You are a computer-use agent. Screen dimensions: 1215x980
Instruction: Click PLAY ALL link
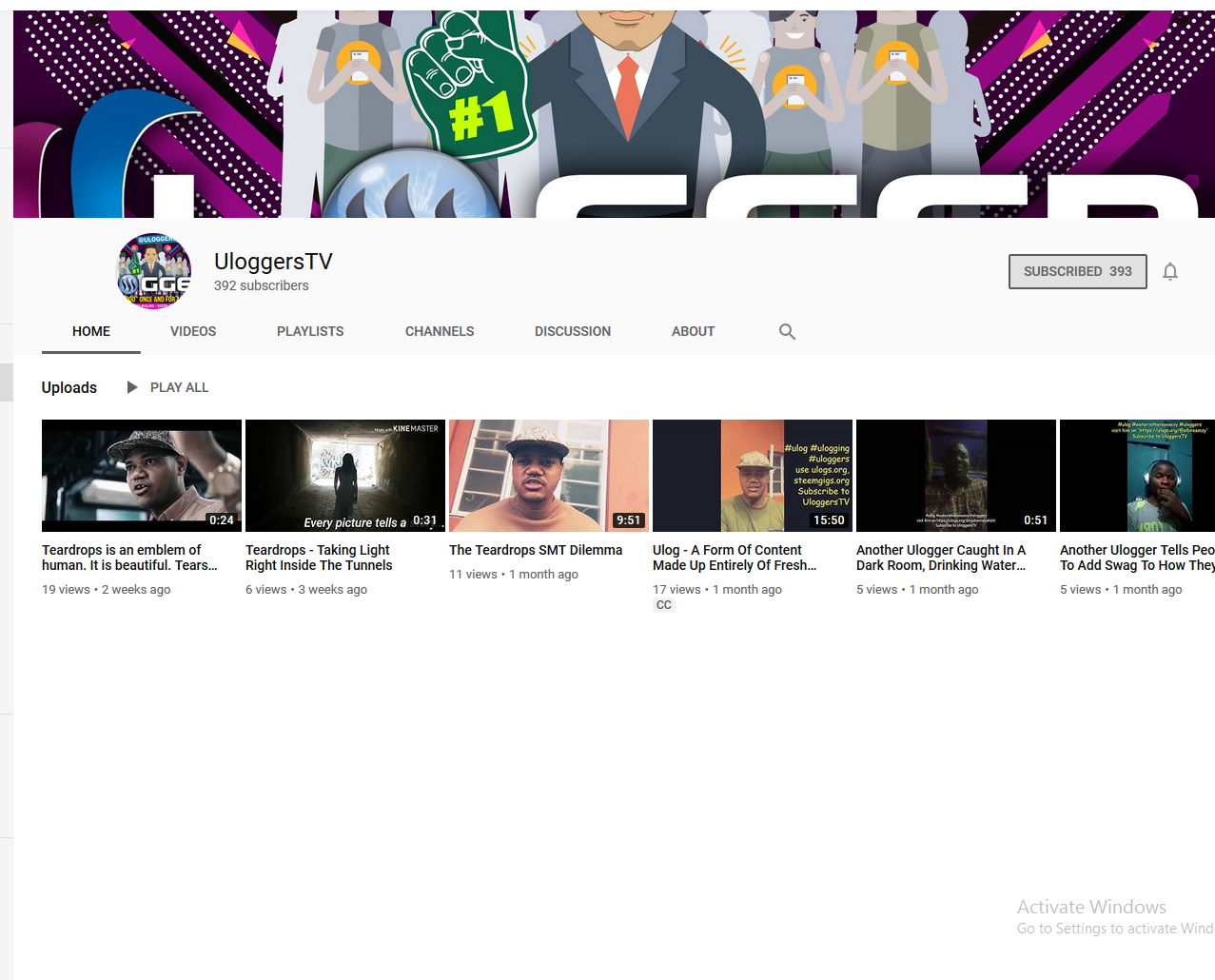pos(179,387)
